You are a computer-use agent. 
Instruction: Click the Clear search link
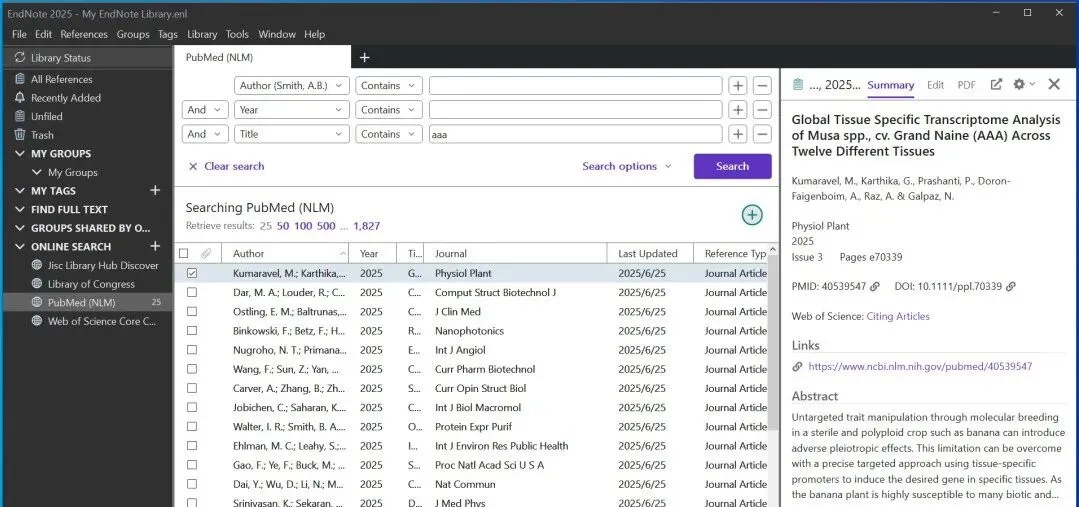coord(234,166)
